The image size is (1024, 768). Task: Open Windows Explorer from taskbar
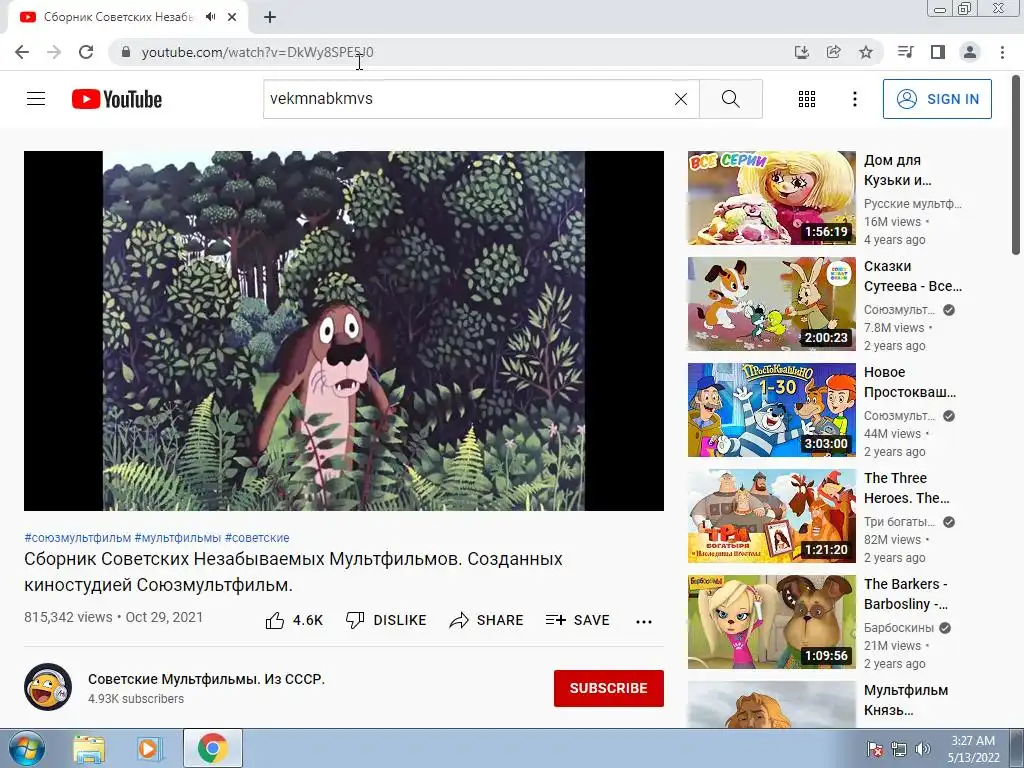[x=89, y=748]
